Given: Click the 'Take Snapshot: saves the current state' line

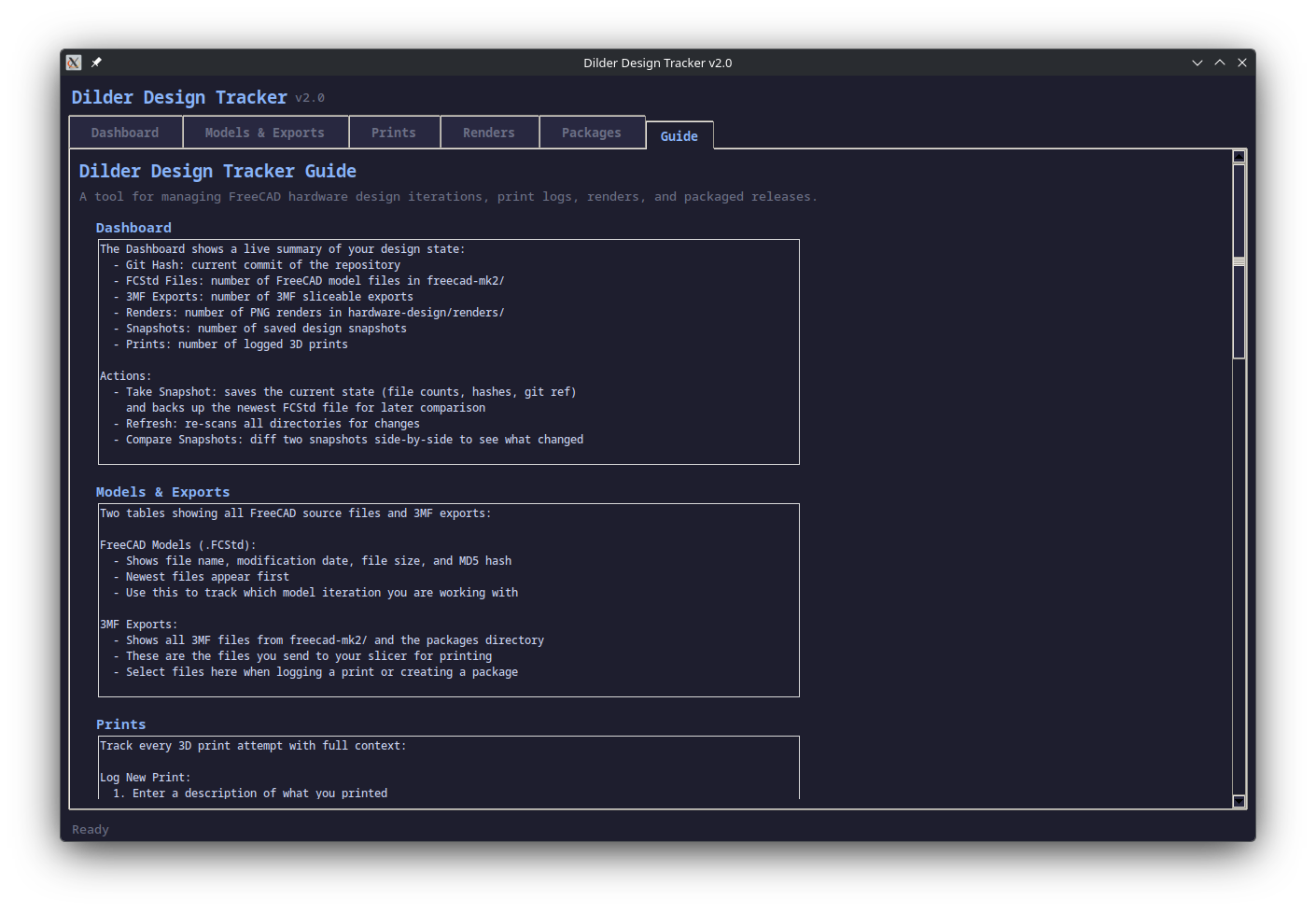Looking at the screenshot, I should pyautogui.click(x=344, y=392).
